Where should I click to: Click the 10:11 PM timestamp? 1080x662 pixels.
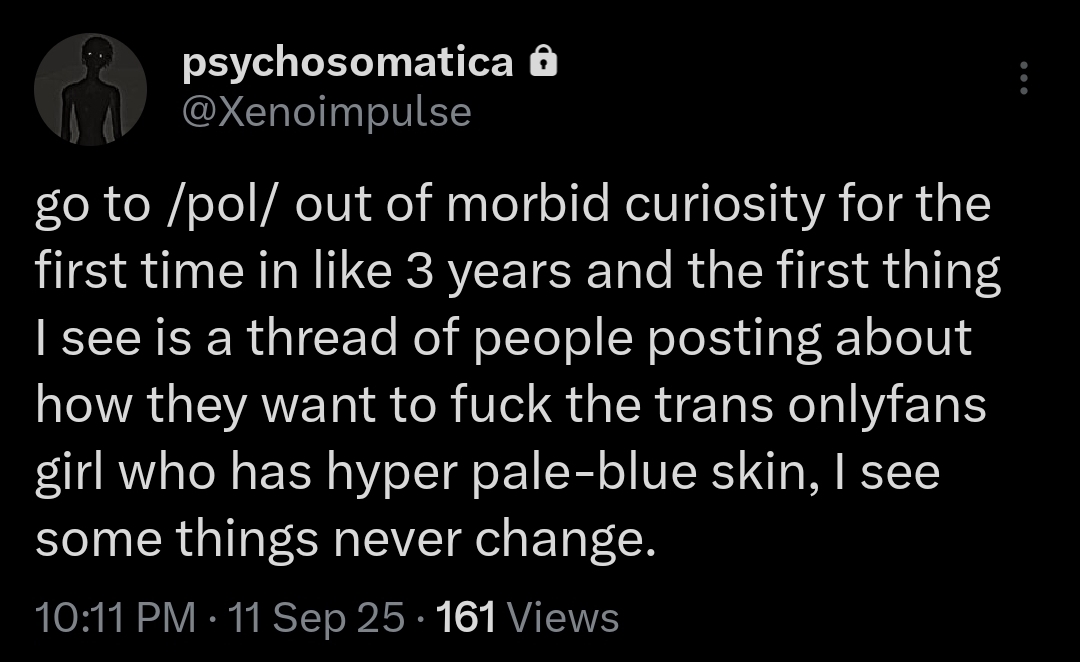tap(115, 617)
